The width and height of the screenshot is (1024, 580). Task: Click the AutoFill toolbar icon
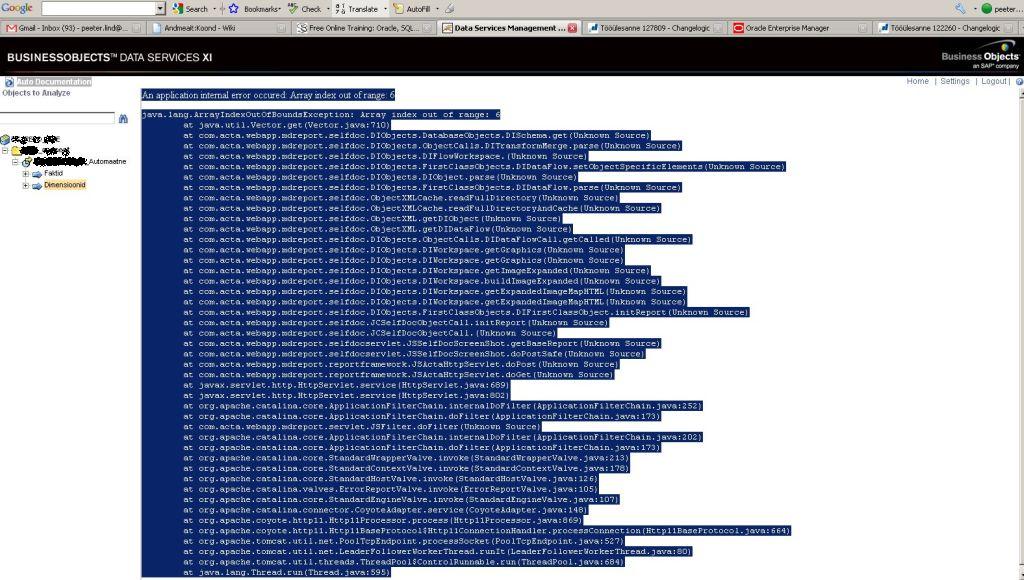tap(398, 8)
